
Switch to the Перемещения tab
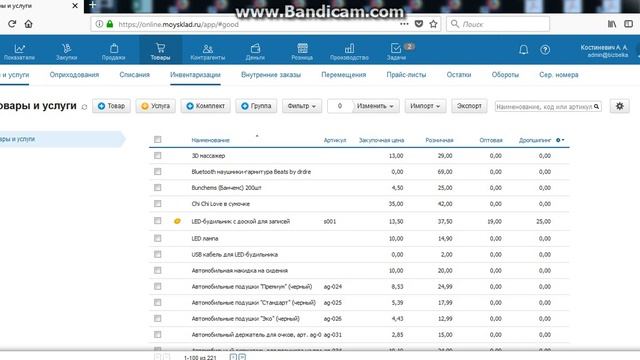point(344,75)
